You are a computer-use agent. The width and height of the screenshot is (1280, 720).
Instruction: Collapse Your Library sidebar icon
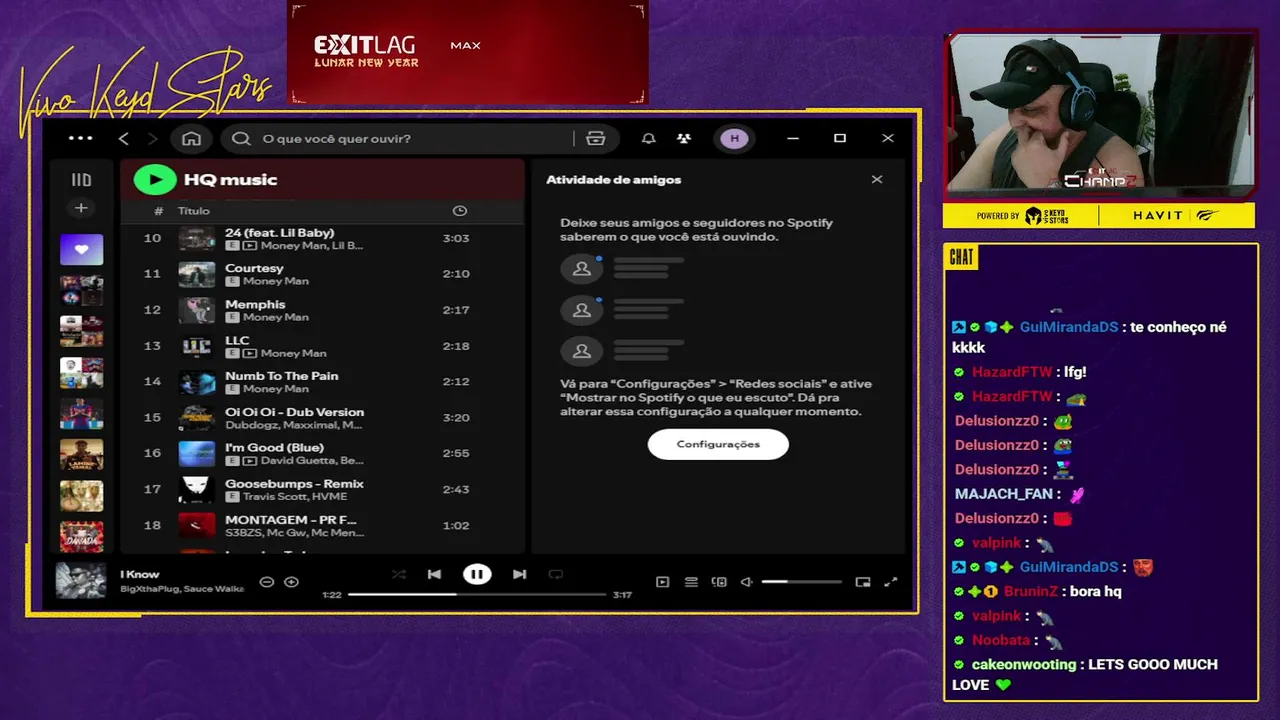tap(81, 180)
